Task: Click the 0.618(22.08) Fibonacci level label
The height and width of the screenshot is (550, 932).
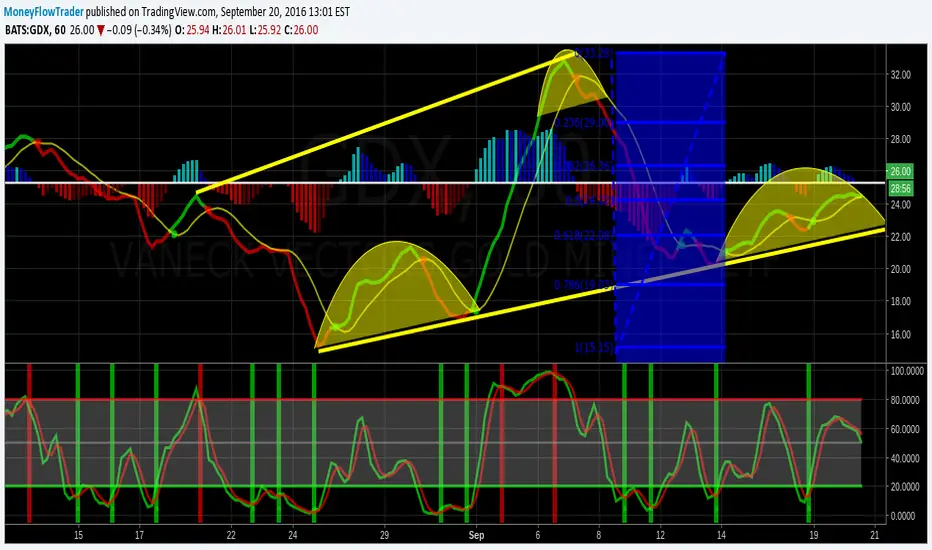Action: click(x=583, y=235)
